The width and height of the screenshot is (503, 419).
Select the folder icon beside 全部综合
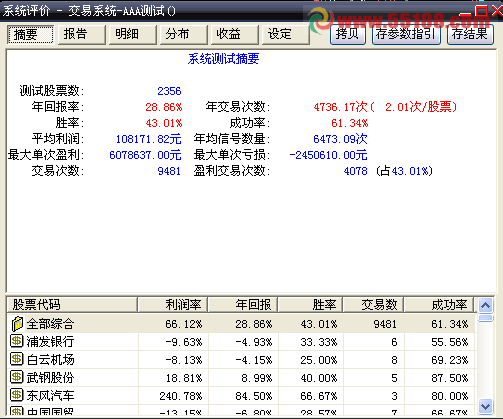point(17,324)
